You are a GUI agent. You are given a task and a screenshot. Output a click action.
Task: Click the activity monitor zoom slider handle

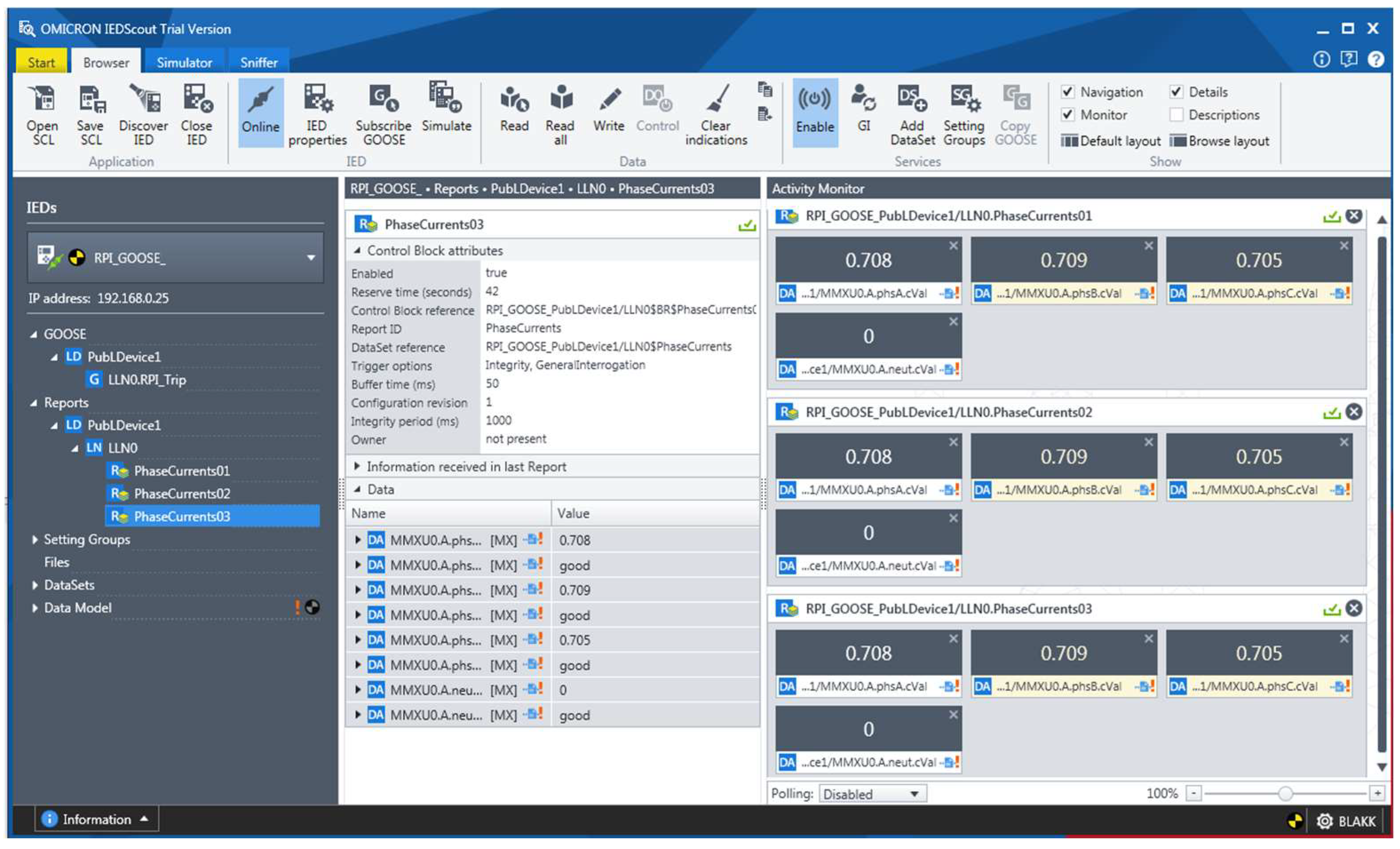point(1285,793)
